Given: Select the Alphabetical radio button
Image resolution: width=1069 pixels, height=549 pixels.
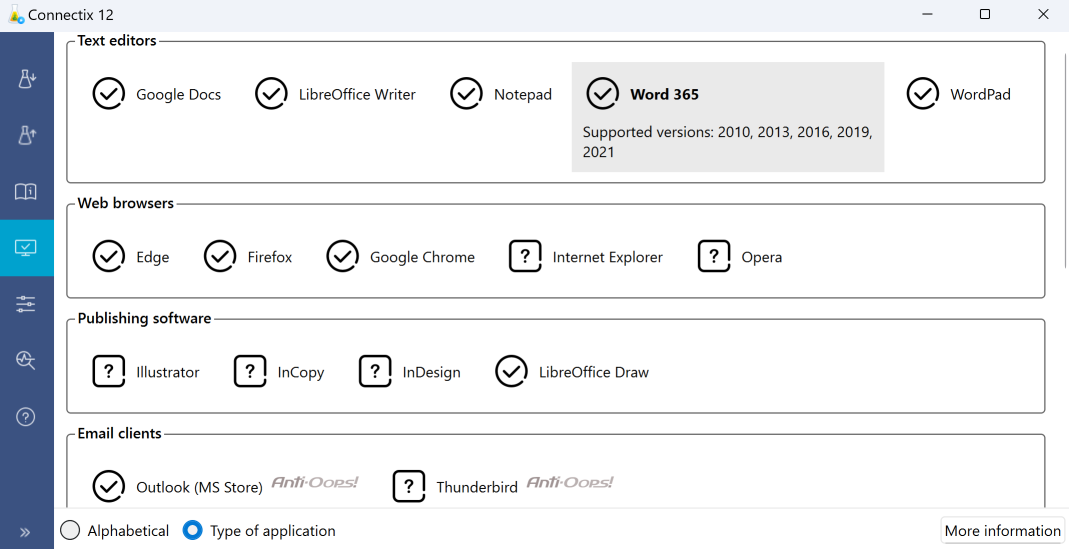Looking at the screenshot, I should [x=70, y=531].
